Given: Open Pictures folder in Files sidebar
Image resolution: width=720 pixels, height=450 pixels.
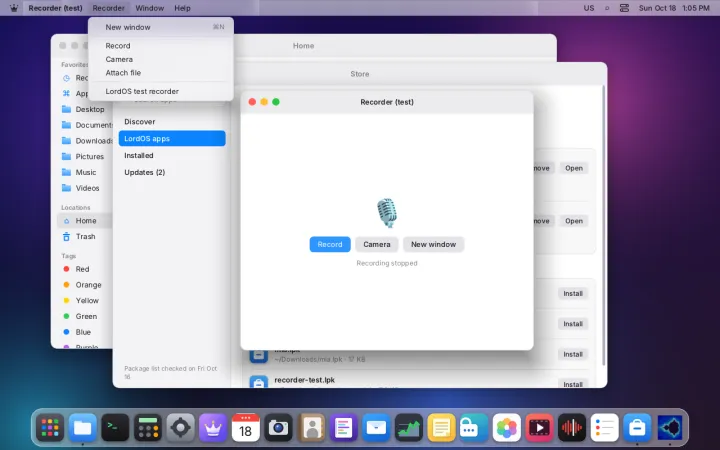Looking at the screenshot, I should (85, 157).
